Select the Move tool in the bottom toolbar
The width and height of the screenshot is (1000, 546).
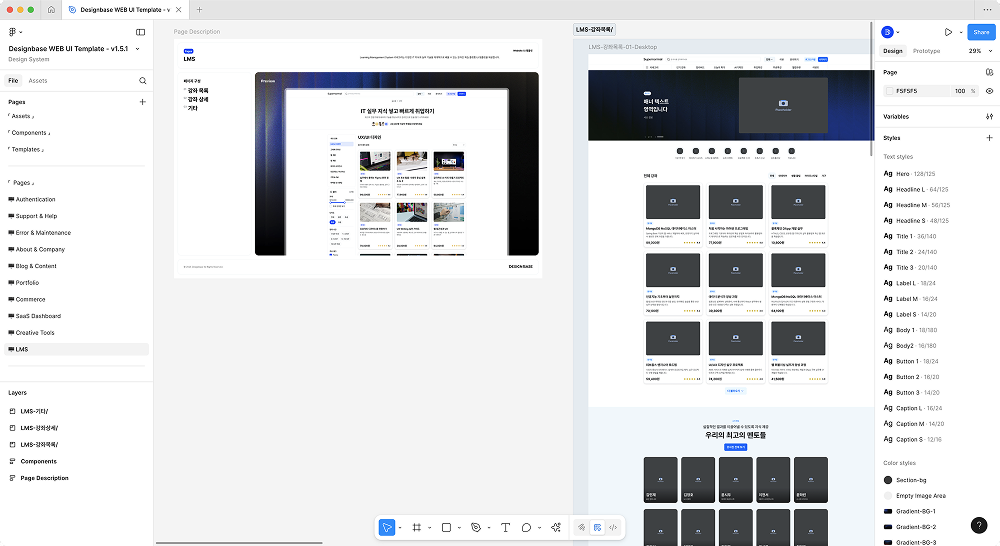click(387, 527)
